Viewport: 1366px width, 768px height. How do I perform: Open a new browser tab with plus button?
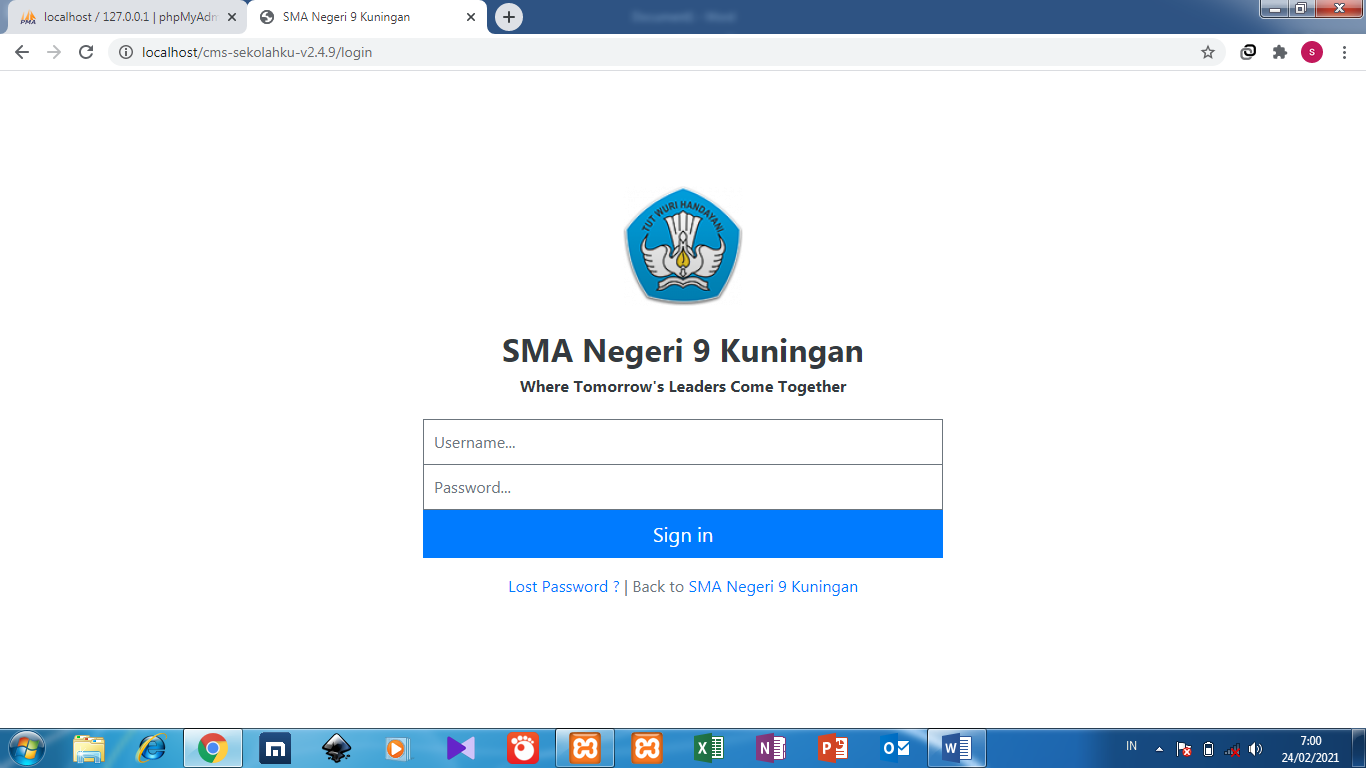[x=509, y=17]
